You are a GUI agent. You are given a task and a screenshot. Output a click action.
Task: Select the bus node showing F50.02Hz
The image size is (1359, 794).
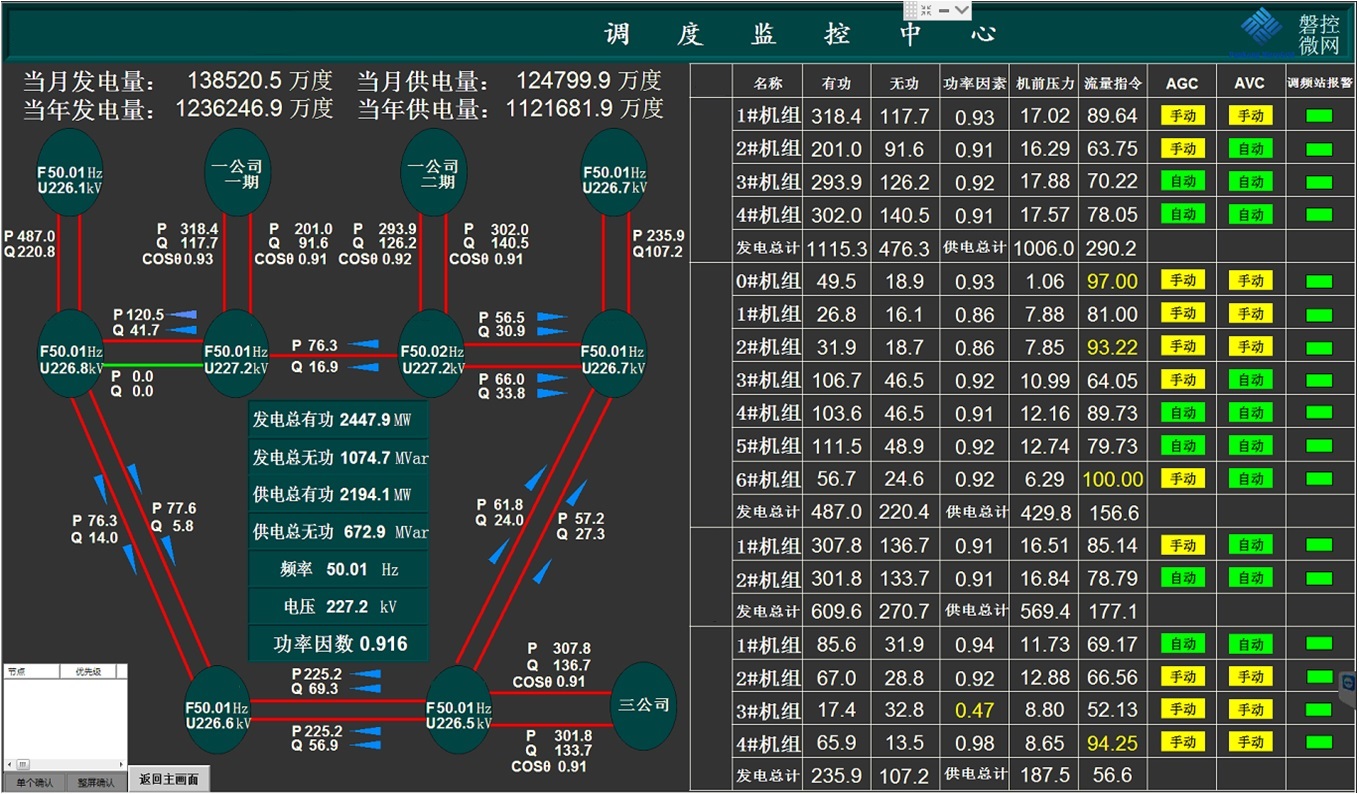coord(431,354)
